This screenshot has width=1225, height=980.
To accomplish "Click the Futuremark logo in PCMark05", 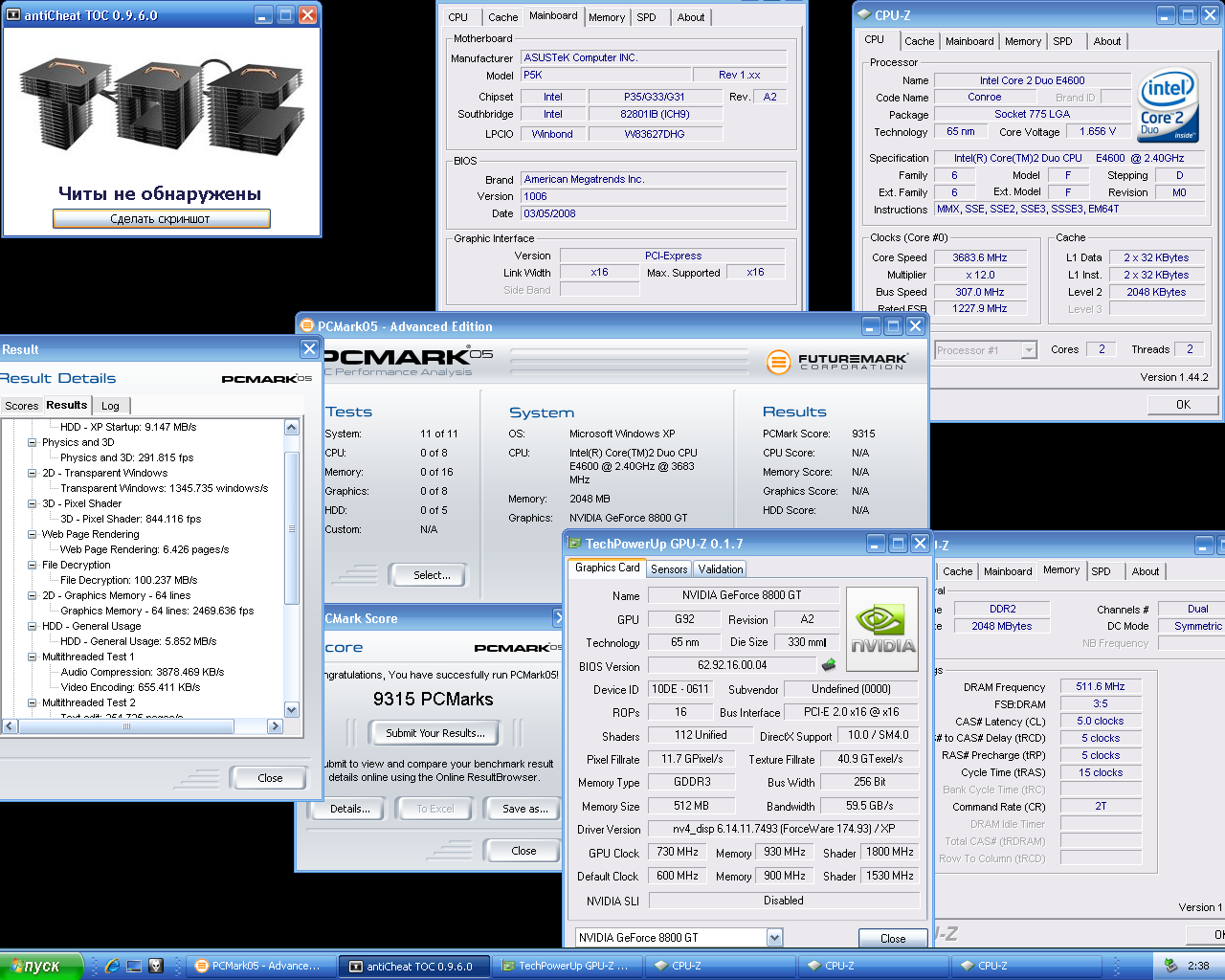I will click(x=837, y=362).
